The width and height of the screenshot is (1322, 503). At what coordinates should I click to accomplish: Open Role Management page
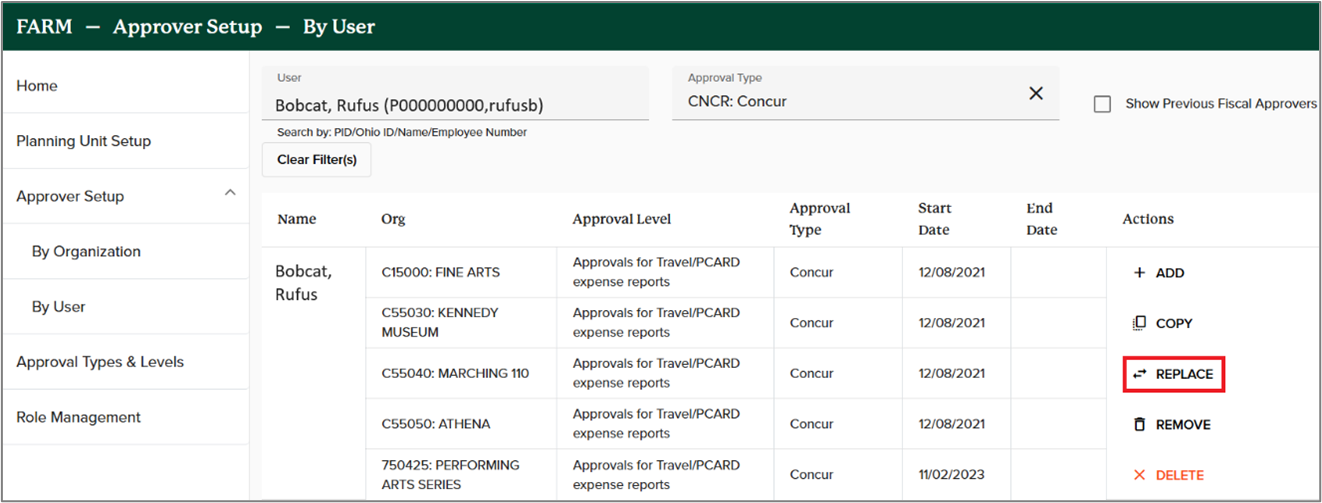78,417
